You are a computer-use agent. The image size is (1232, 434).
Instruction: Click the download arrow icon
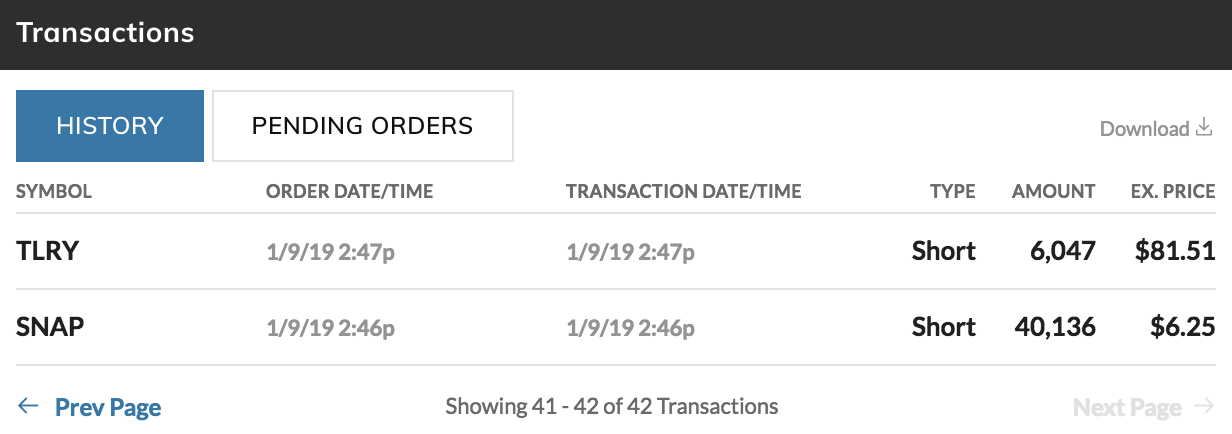pos(1205,128)
